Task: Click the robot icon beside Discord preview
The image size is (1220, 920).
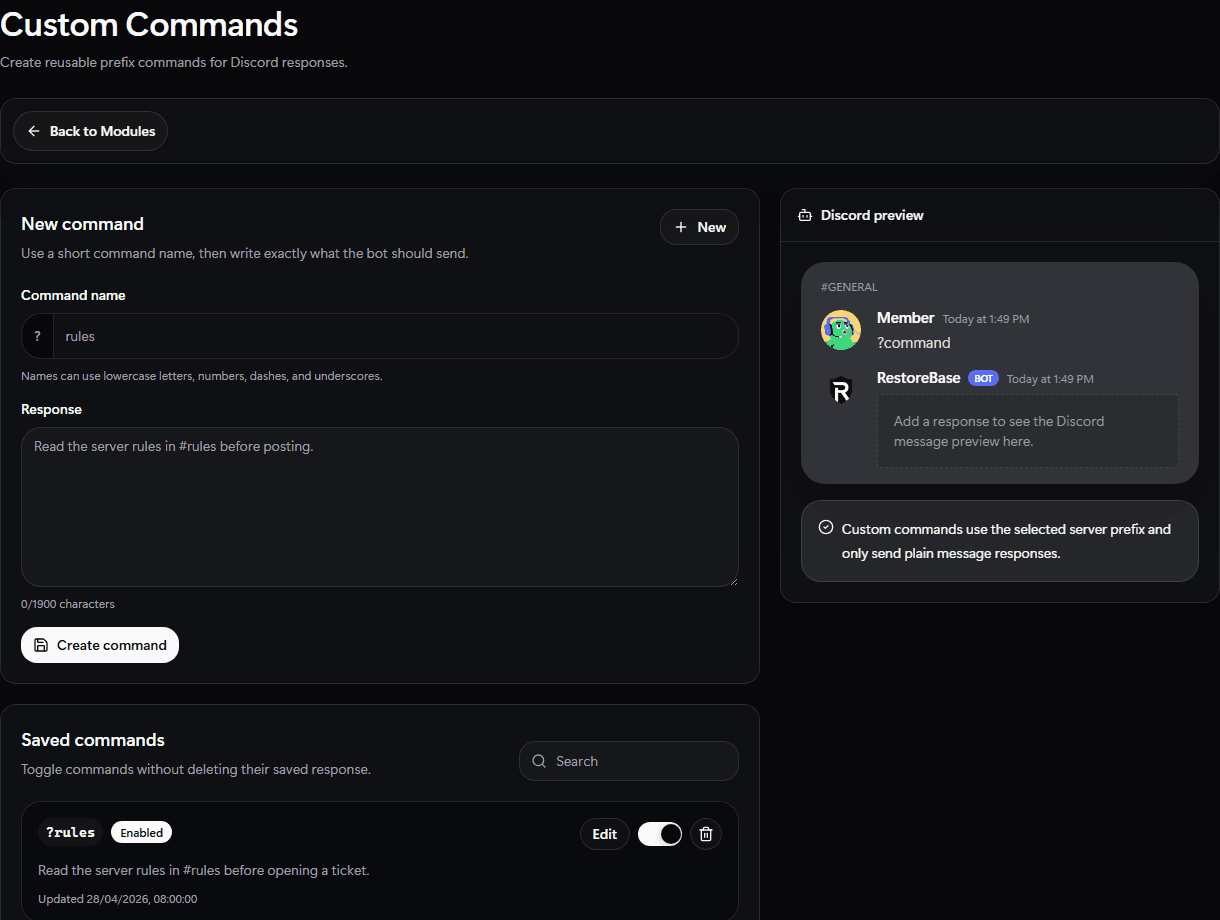Action: [805, 215]
